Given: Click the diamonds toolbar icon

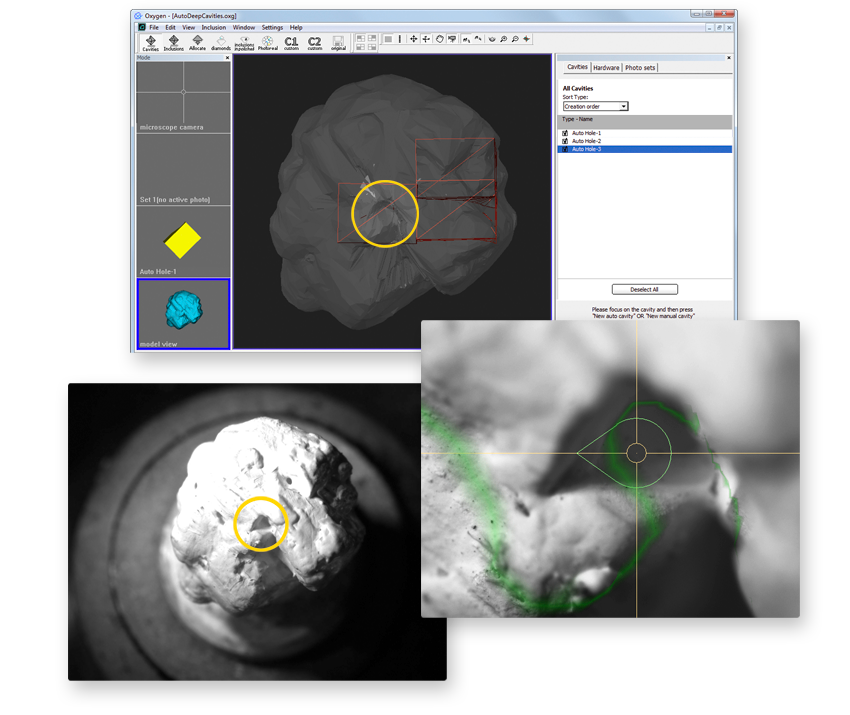Looking at the screenshot, I should (220, 42).
